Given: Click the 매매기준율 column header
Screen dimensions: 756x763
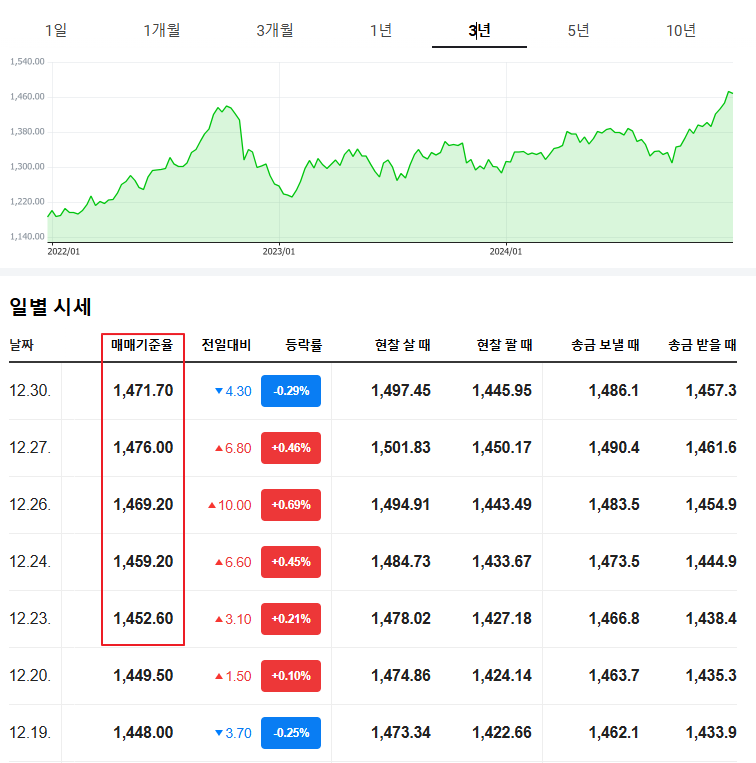Looking at the screenshot, I should pos(142,346).
